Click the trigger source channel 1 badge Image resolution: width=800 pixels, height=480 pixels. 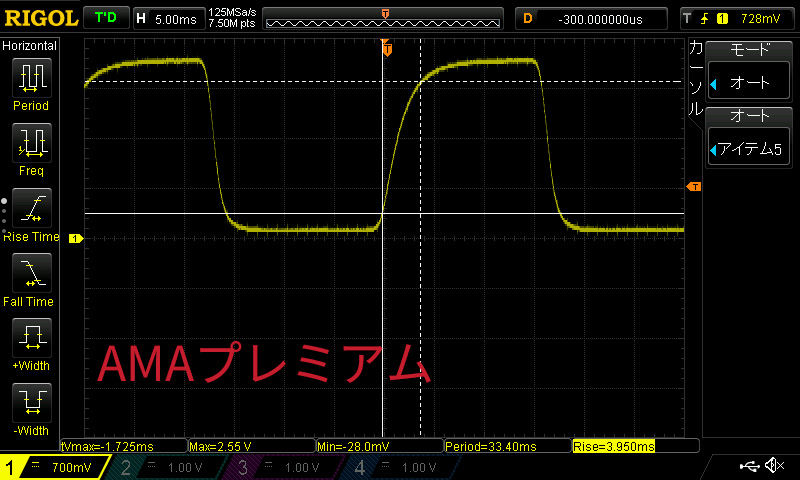click(722, 19)
